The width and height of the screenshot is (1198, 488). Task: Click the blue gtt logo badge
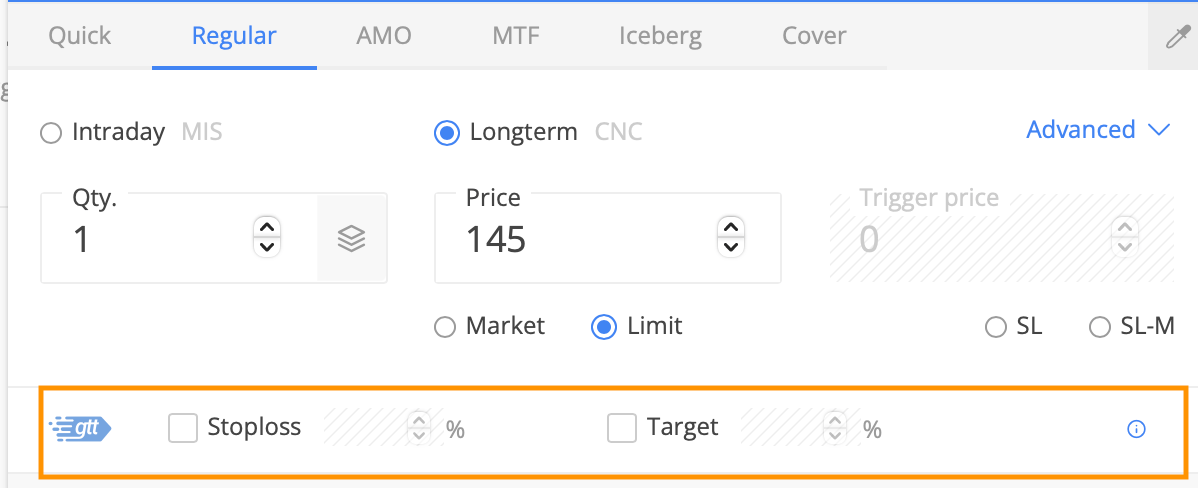click(81, 428)
